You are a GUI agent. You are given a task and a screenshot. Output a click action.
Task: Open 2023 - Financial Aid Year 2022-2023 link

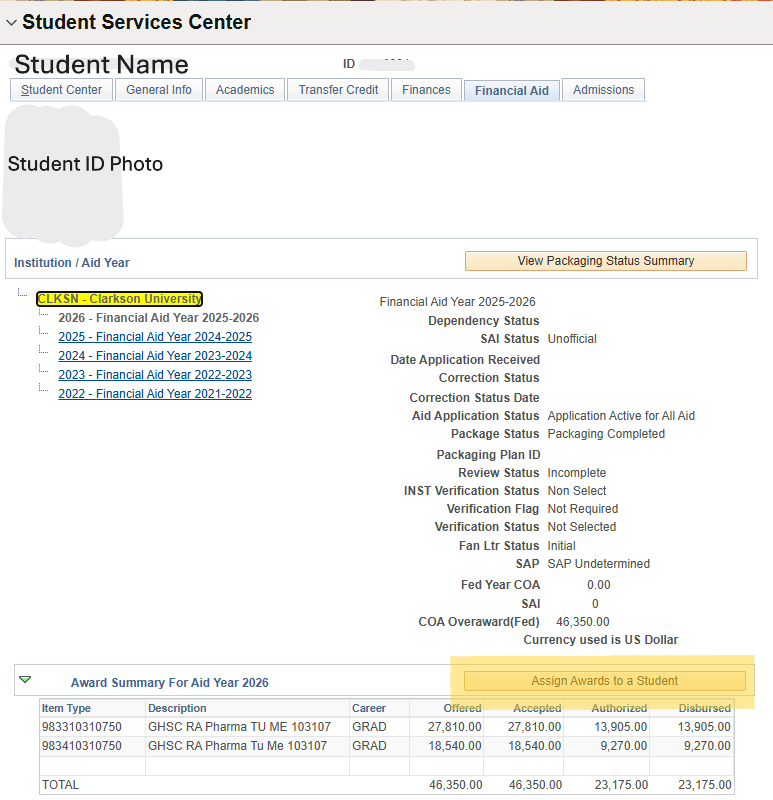155,375
